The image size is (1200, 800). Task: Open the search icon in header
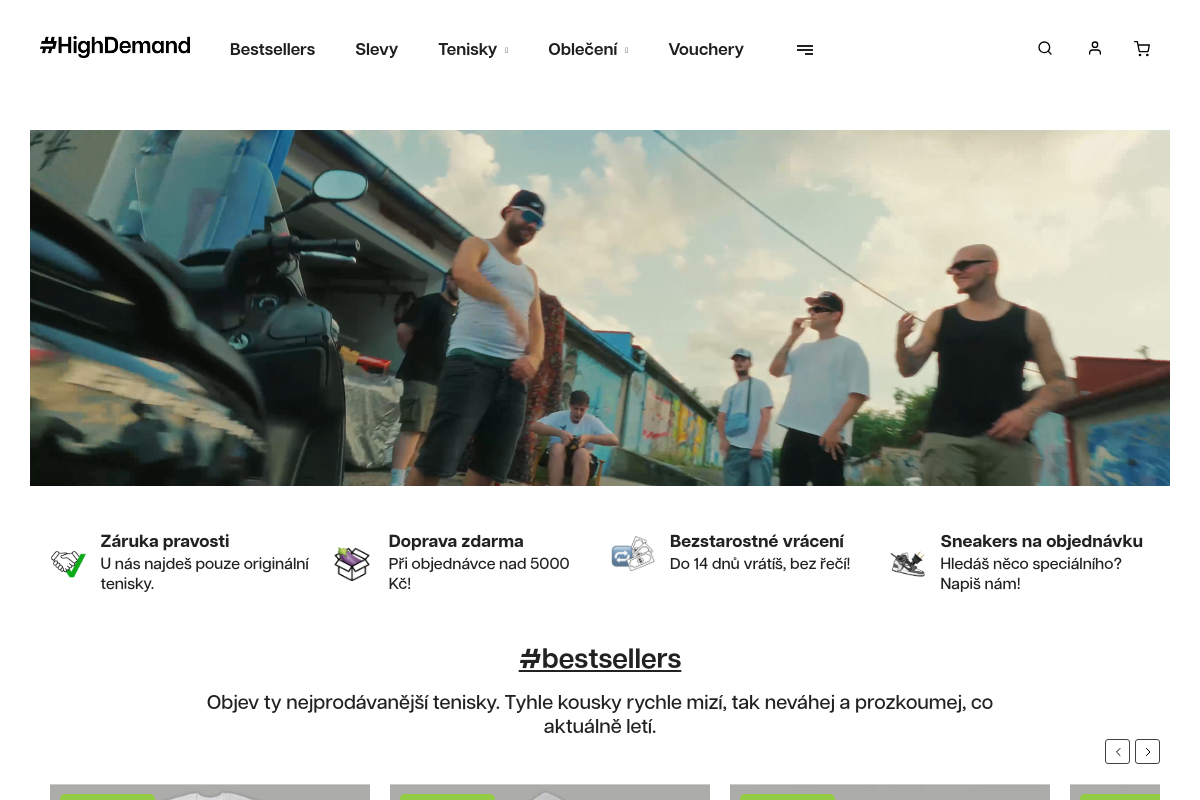(1045, 48)
